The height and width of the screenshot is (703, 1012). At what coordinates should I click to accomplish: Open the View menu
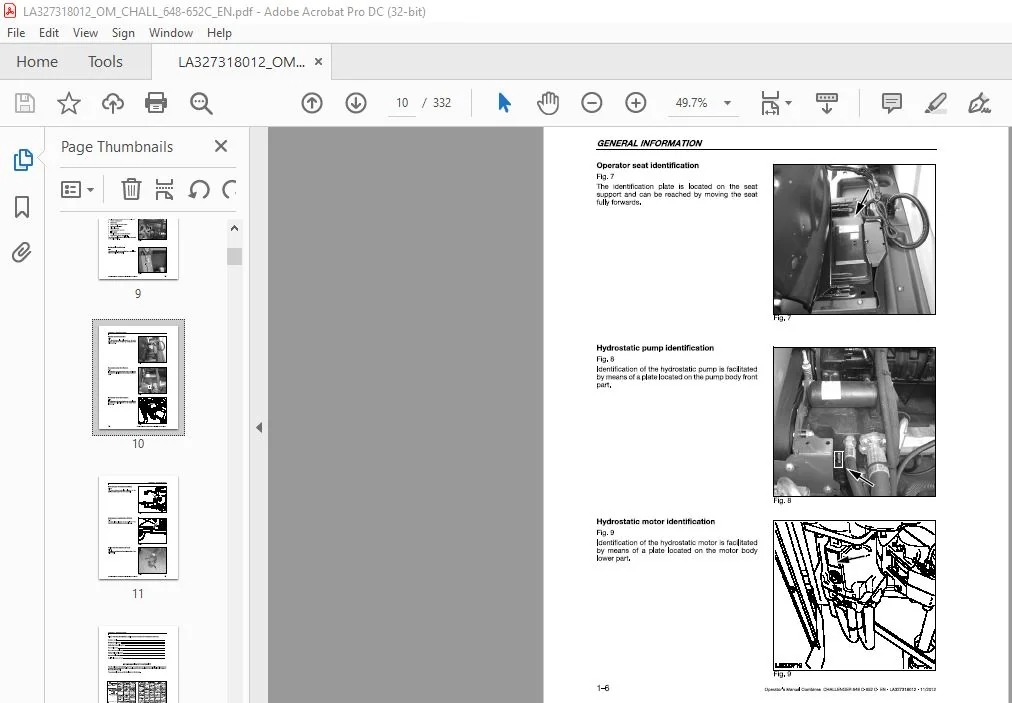click(x=85, y=33)
